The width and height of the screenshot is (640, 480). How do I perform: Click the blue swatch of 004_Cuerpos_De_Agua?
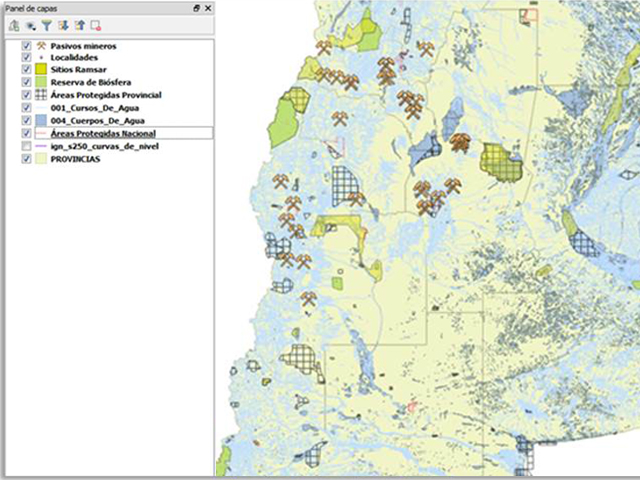41,120
